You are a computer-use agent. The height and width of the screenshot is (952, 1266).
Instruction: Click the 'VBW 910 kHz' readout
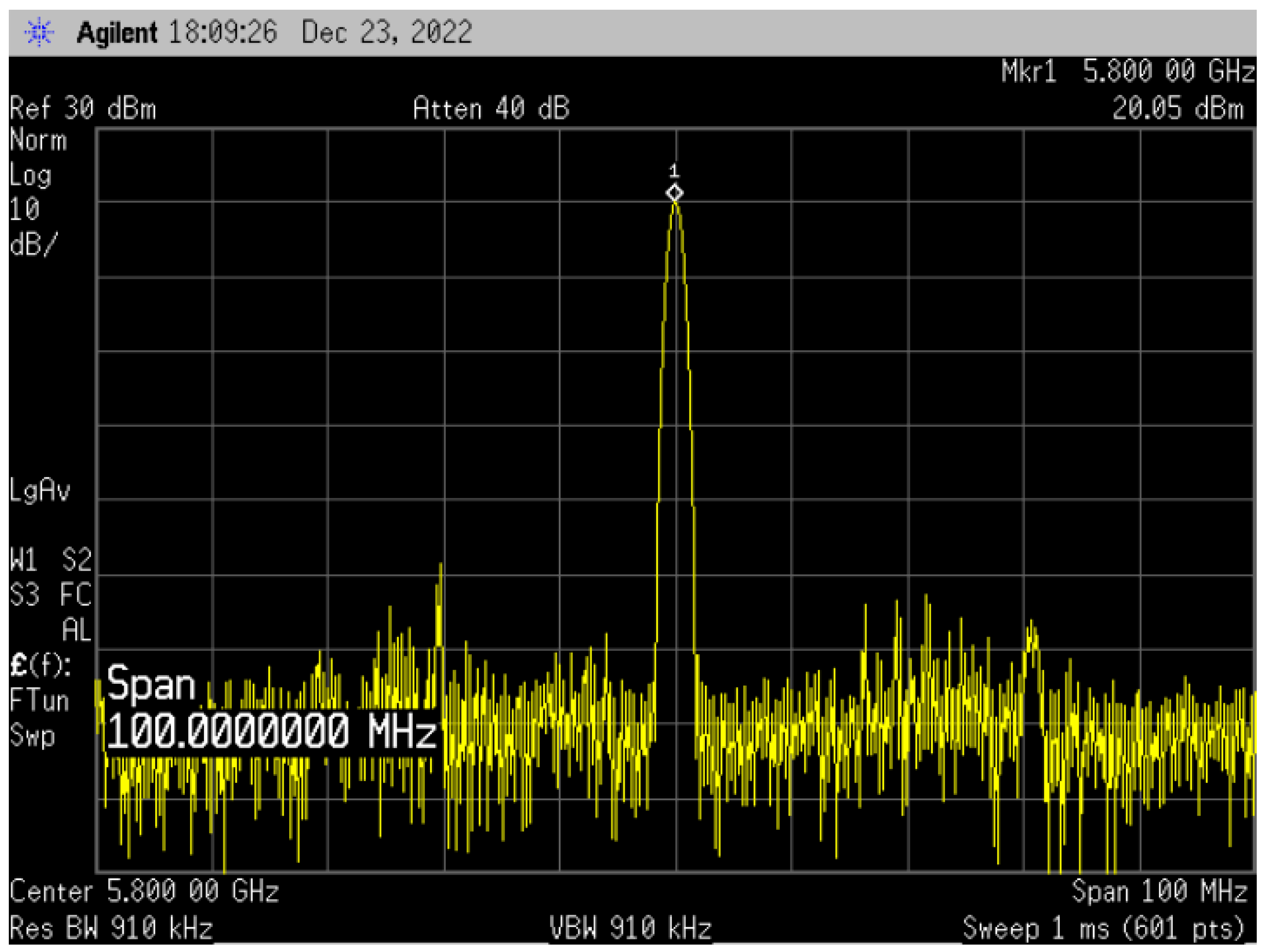coord(630,928)
